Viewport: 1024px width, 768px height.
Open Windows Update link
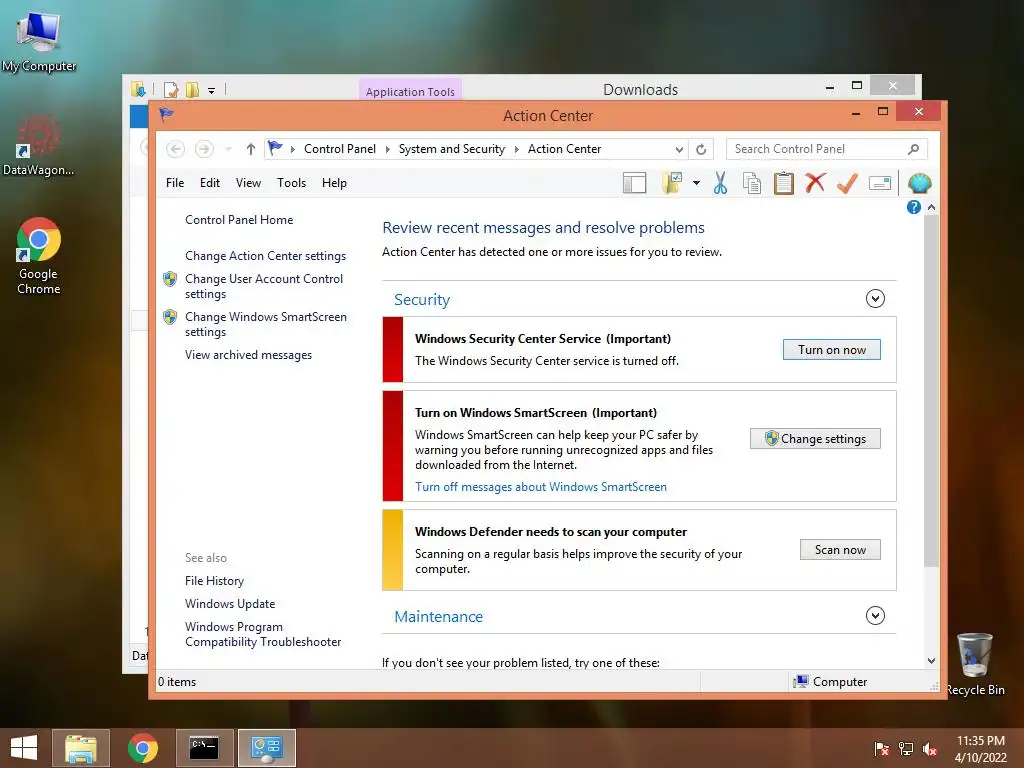click(230, 604)
